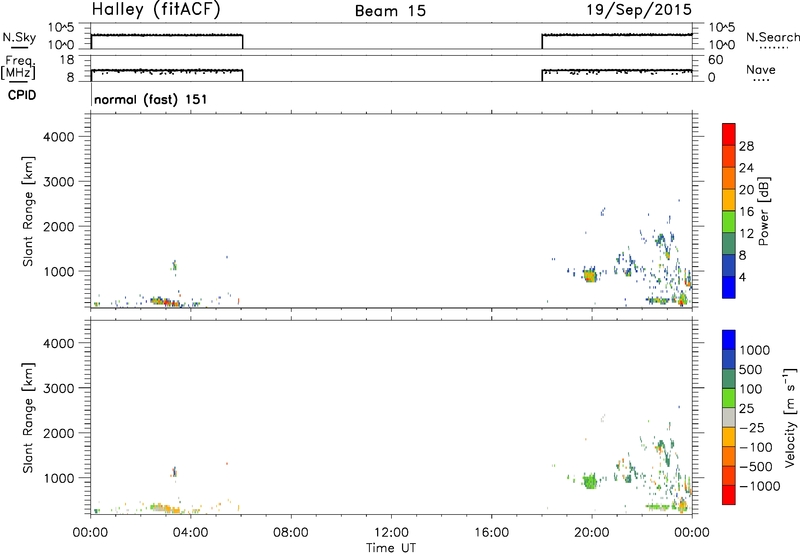This screenshot has width=800, height=554.
Task: Click the blue bottom segment of the Power colorbar
Action: tap(729, 287)
